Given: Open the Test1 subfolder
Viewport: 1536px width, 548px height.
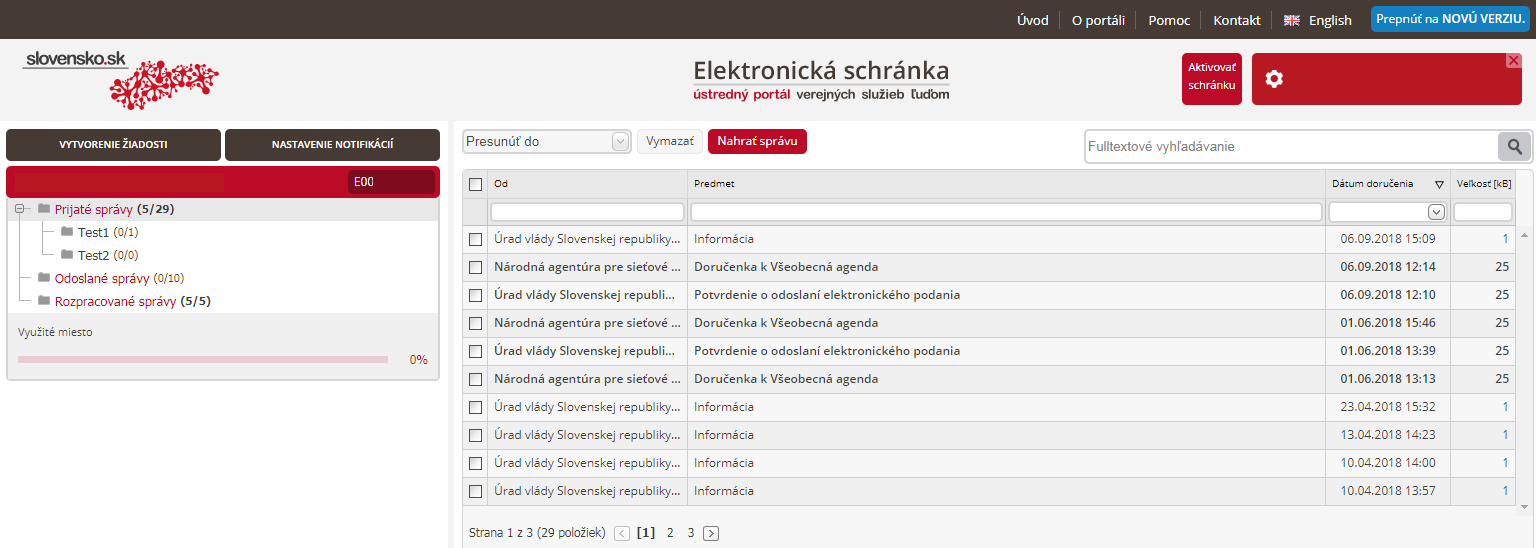Looking at the screenshot, I should pos(94,232).
